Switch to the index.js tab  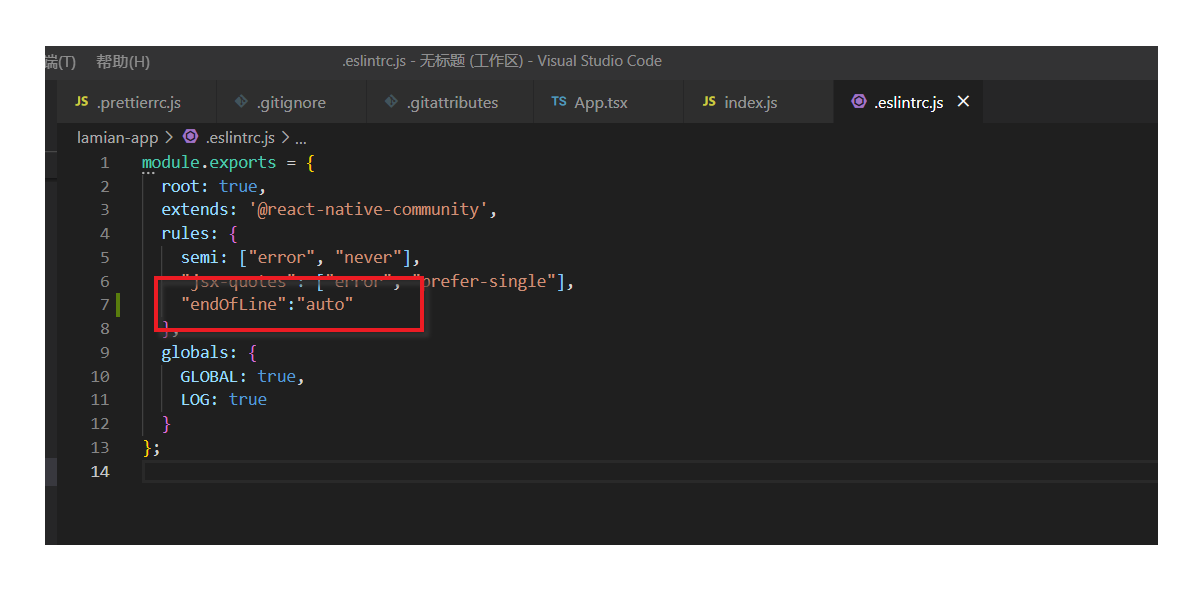click(x=758, y=102)
